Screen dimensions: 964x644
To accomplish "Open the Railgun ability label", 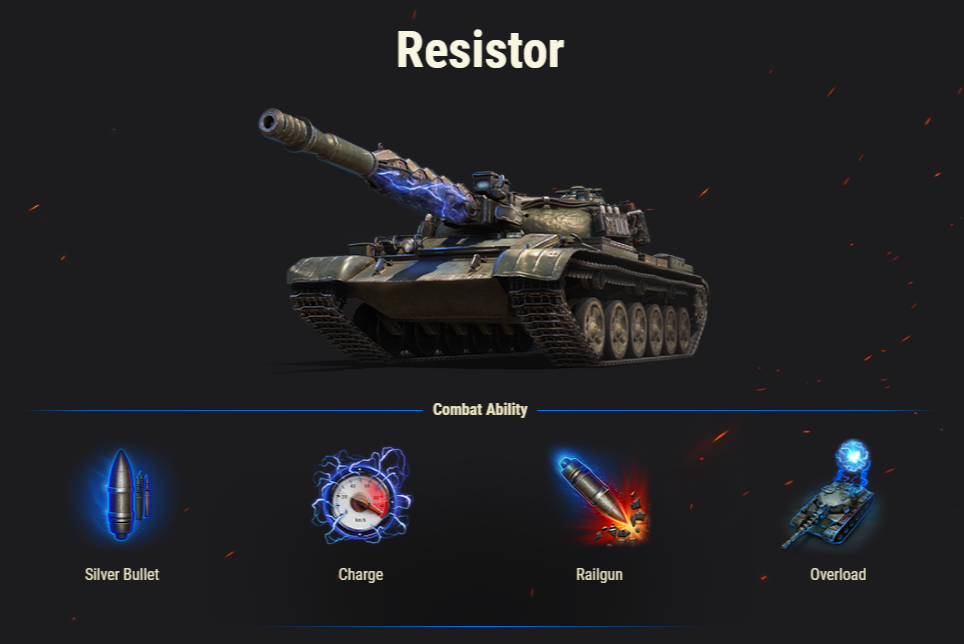I will 599,575.
